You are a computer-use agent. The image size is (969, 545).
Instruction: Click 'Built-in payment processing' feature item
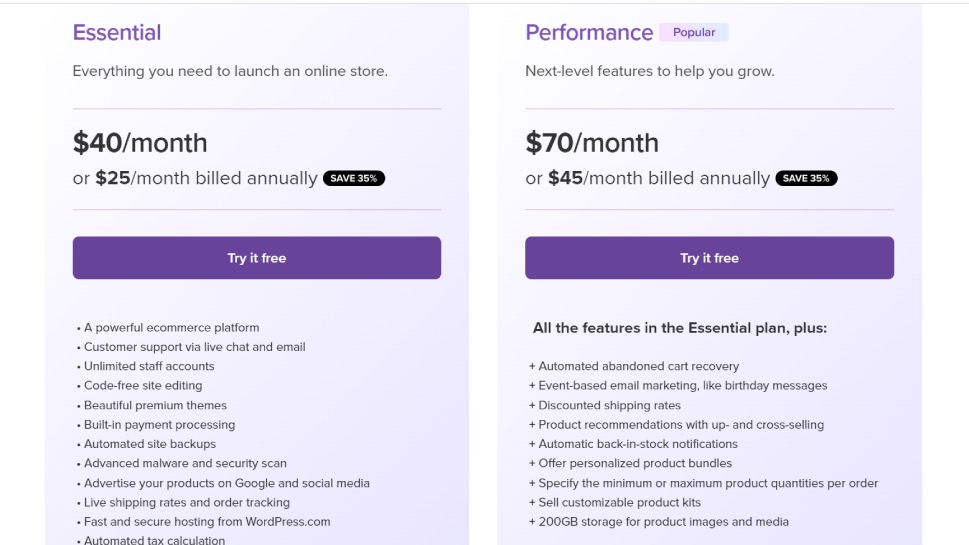pyautogui.click(x=156, y=425)
